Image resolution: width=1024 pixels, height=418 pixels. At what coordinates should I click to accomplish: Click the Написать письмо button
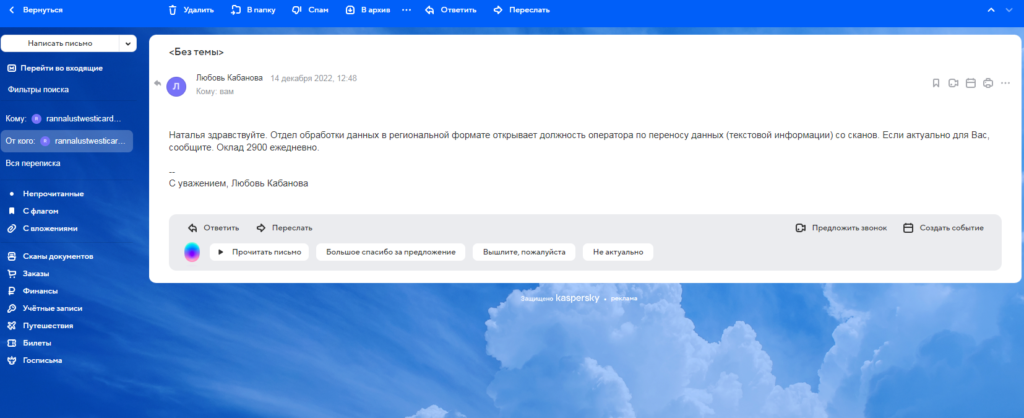coord(60,43)
